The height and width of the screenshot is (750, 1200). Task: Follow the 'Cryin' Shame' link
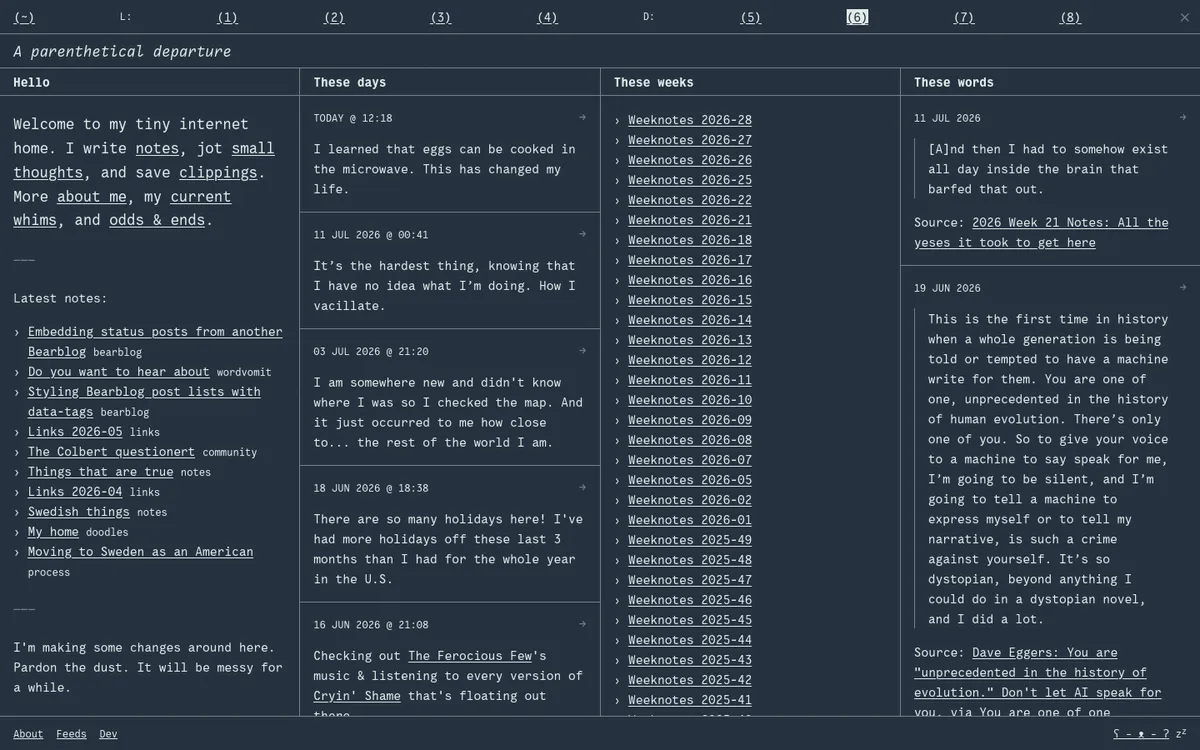coord(356,695)
